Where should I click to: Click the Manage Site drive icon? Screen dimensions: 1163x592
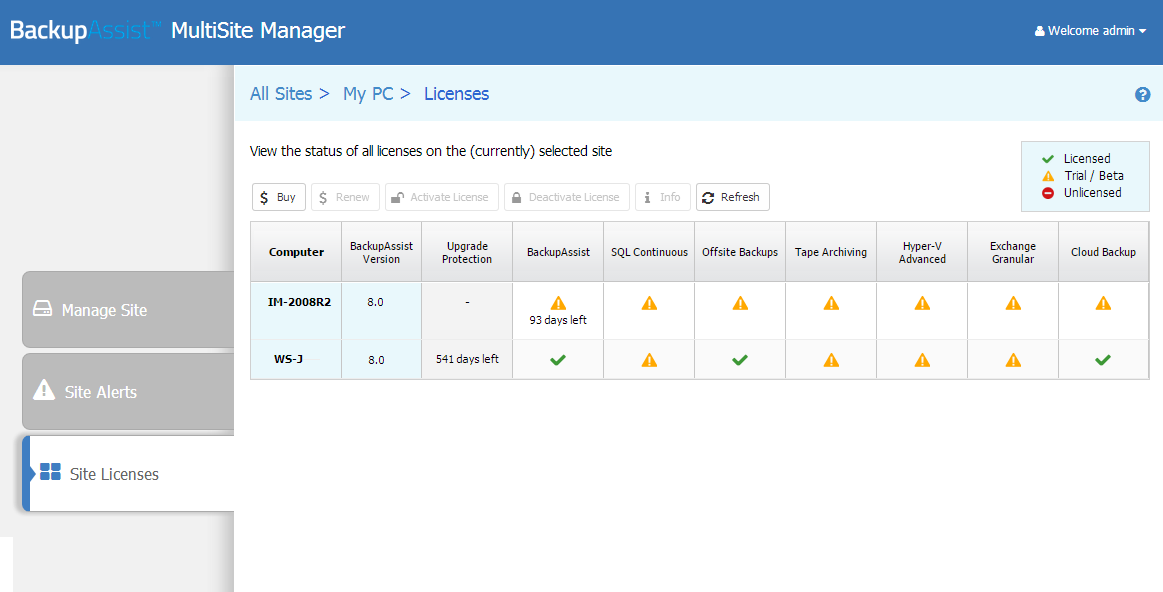[42, 309]
